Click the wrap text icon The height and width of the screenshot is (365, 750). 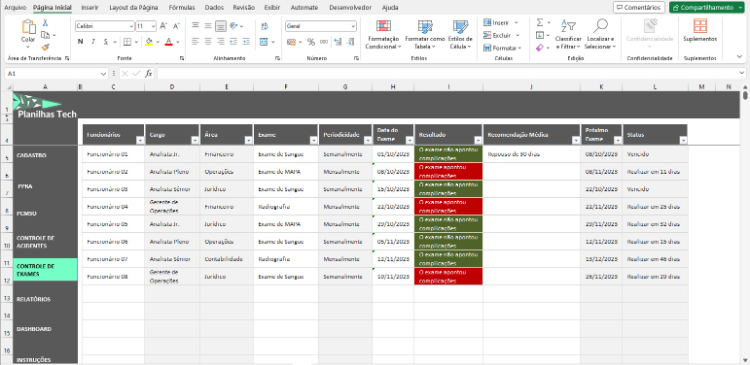pyautogui.click(x=265, y=26)
